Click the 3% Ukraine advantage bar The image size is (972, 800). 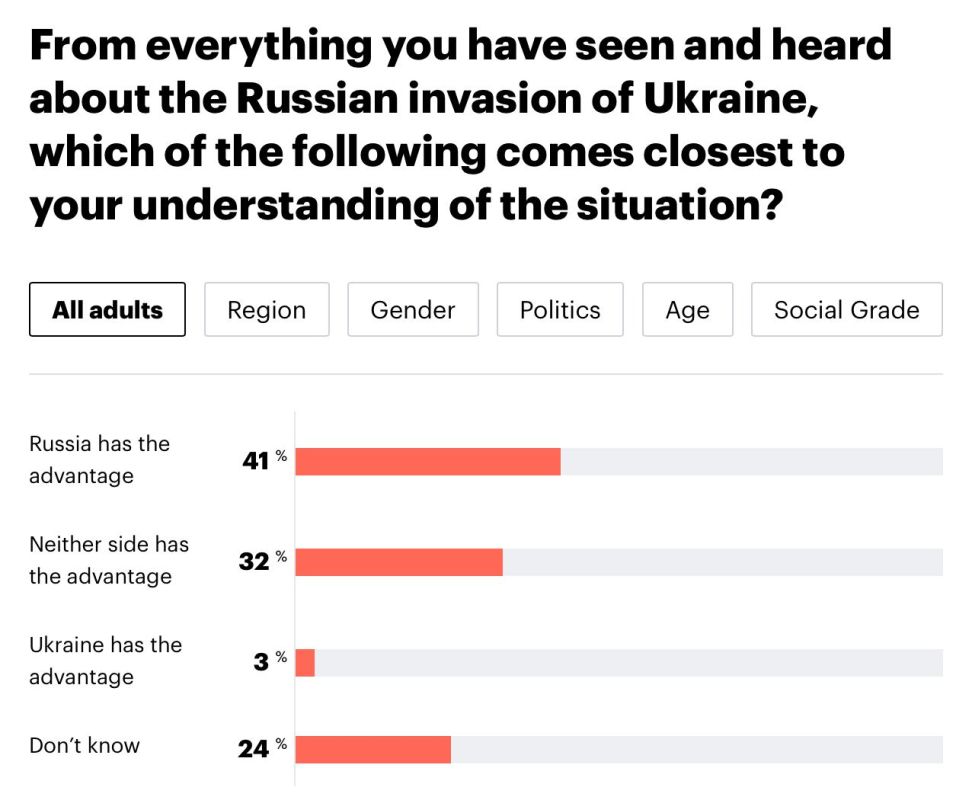click(x=305, y=663)
